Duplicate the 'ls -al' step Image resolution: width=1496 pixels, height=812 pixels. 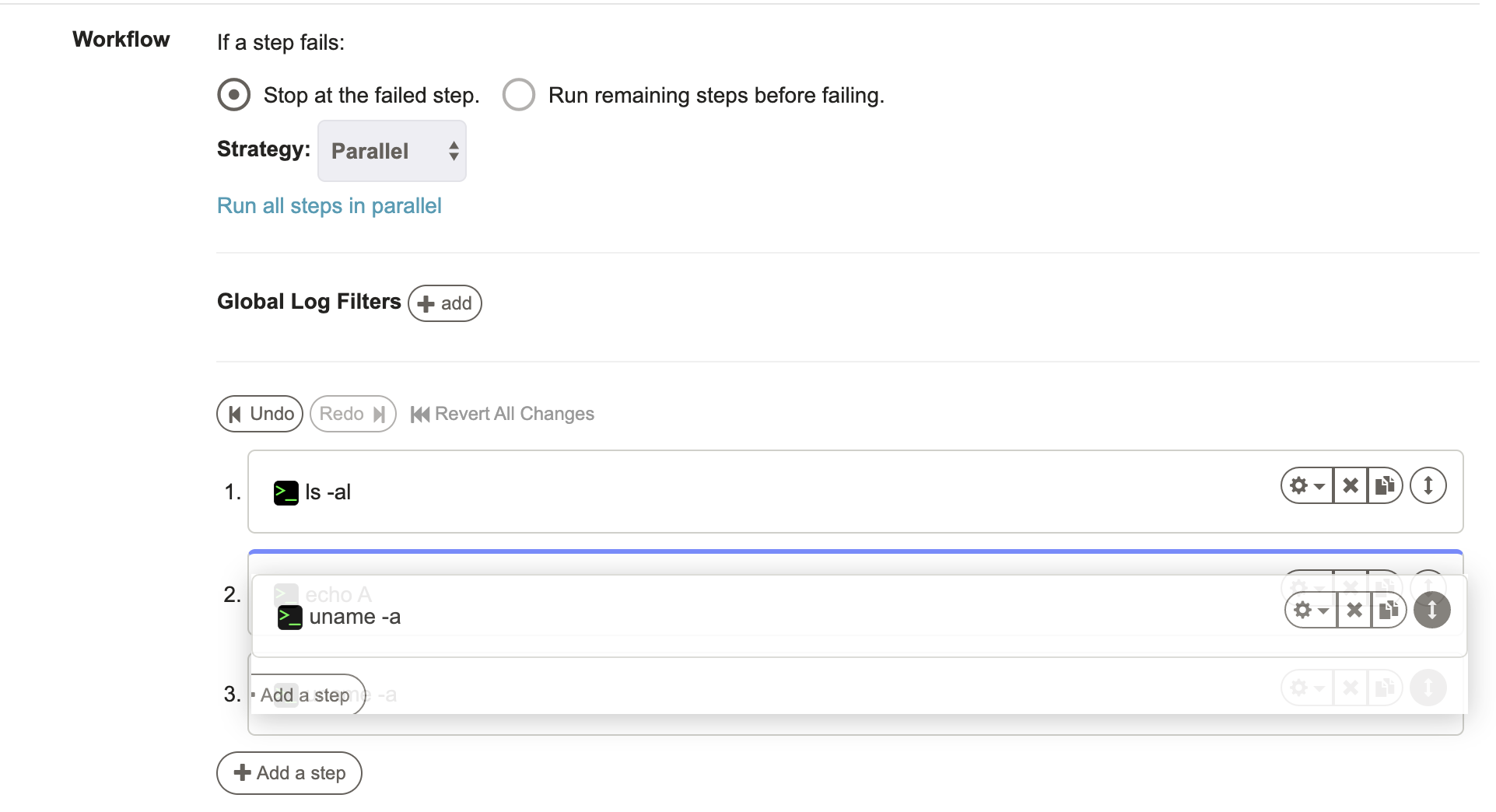(1385, 486)
